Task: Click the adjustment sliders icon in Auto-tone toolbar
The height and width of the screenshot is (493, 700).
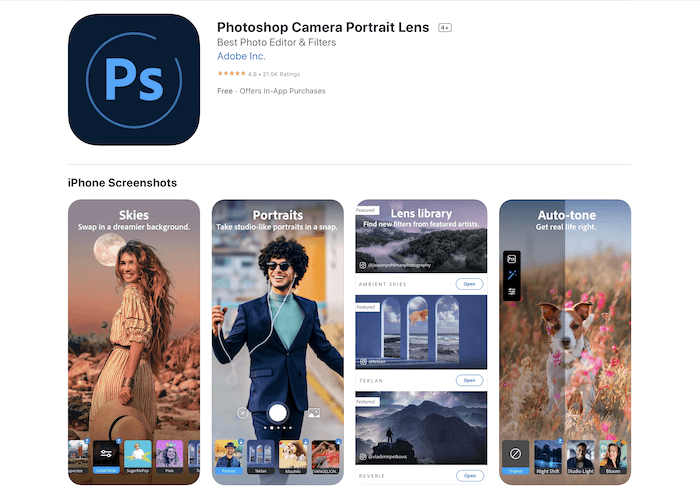Action: (x=512, y=291)
